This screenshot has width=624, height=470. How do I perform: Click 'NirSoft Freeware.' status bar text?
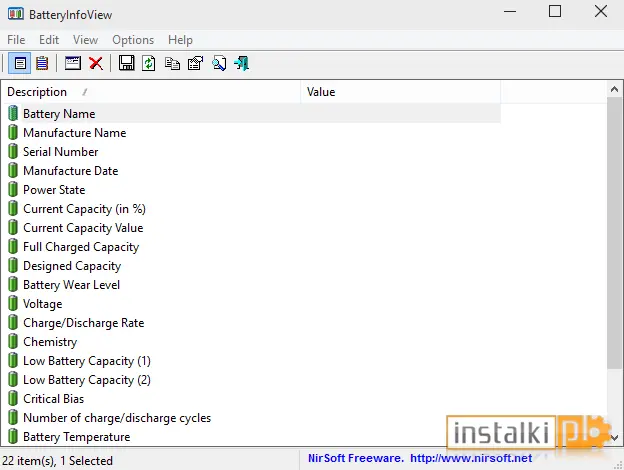click(356, 458)
